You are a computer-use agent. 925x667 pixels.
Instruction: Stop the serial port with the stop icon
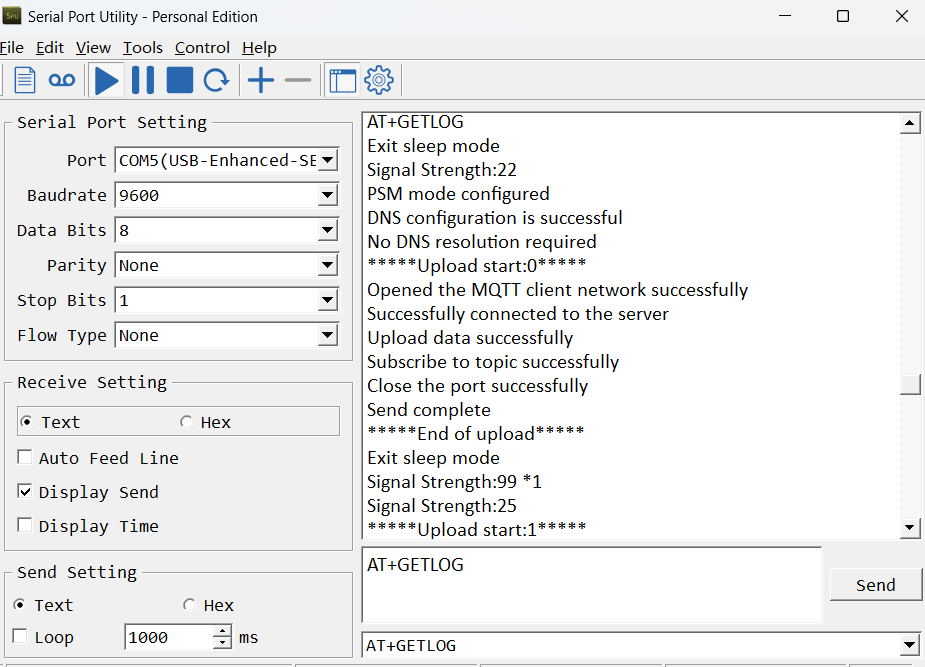(179, 80)
